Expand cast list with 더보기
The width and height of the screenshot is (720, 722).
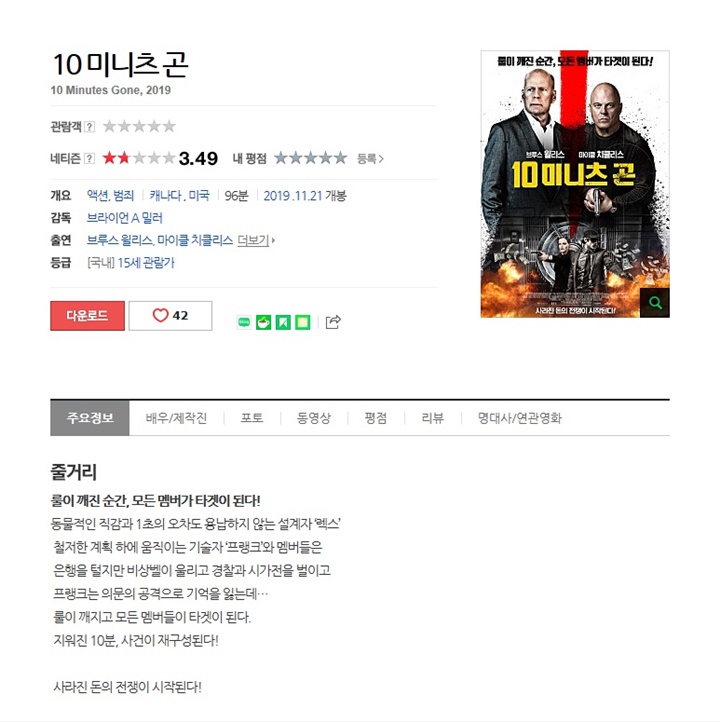tap(256, 240)
